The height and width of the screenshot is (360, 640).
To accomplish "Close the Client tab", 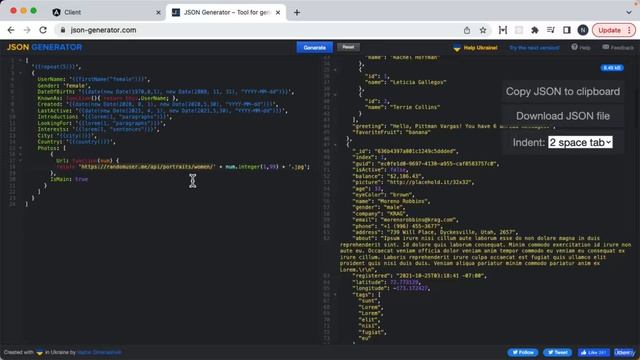I will (158, 13).
